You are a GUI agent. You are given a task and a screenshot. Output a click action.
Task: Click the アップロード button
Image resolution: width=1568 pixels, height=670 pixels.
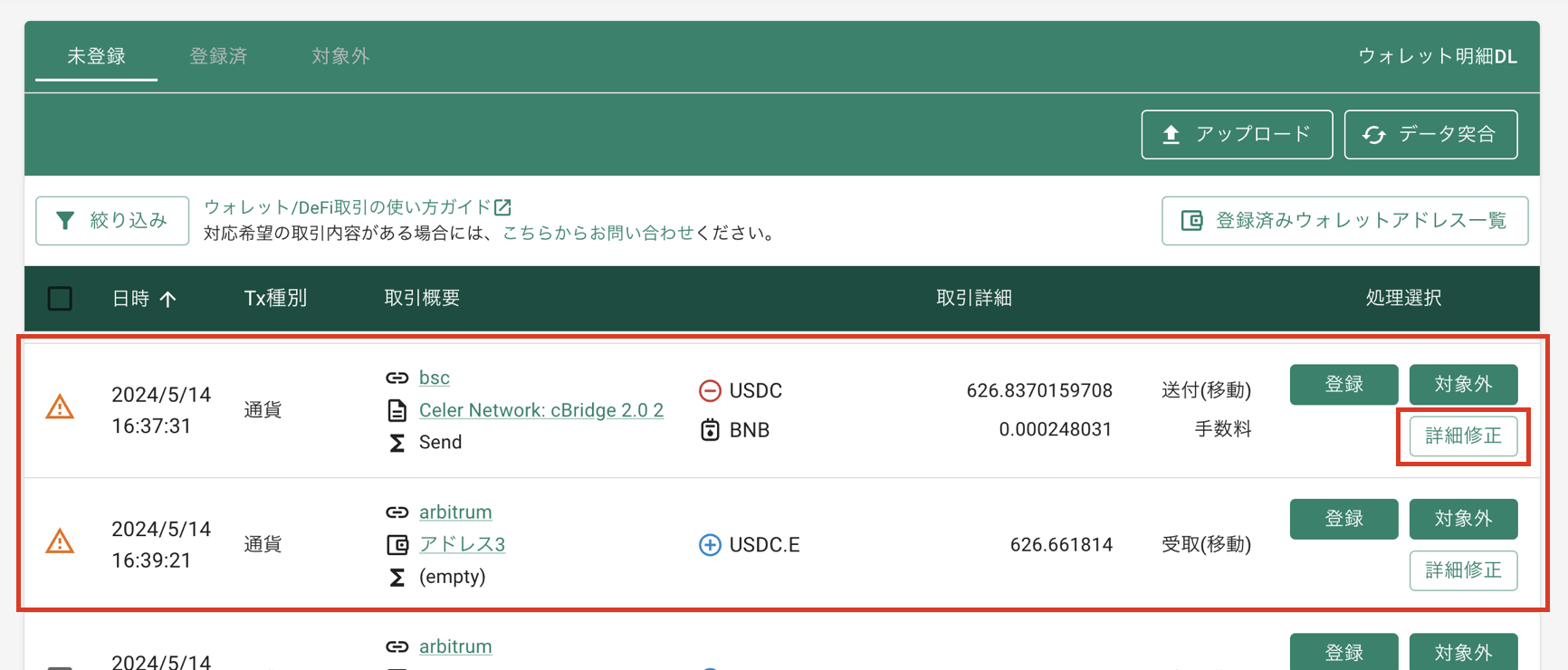1237,135
